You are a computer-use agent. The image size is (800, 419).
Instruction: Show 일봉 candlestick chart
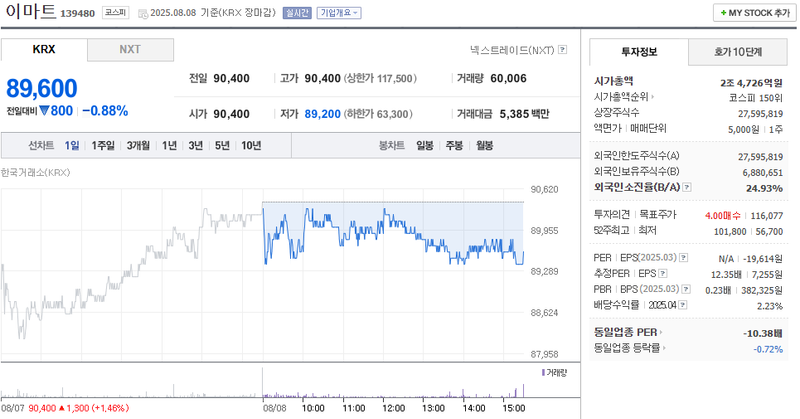tap(424, 145)
